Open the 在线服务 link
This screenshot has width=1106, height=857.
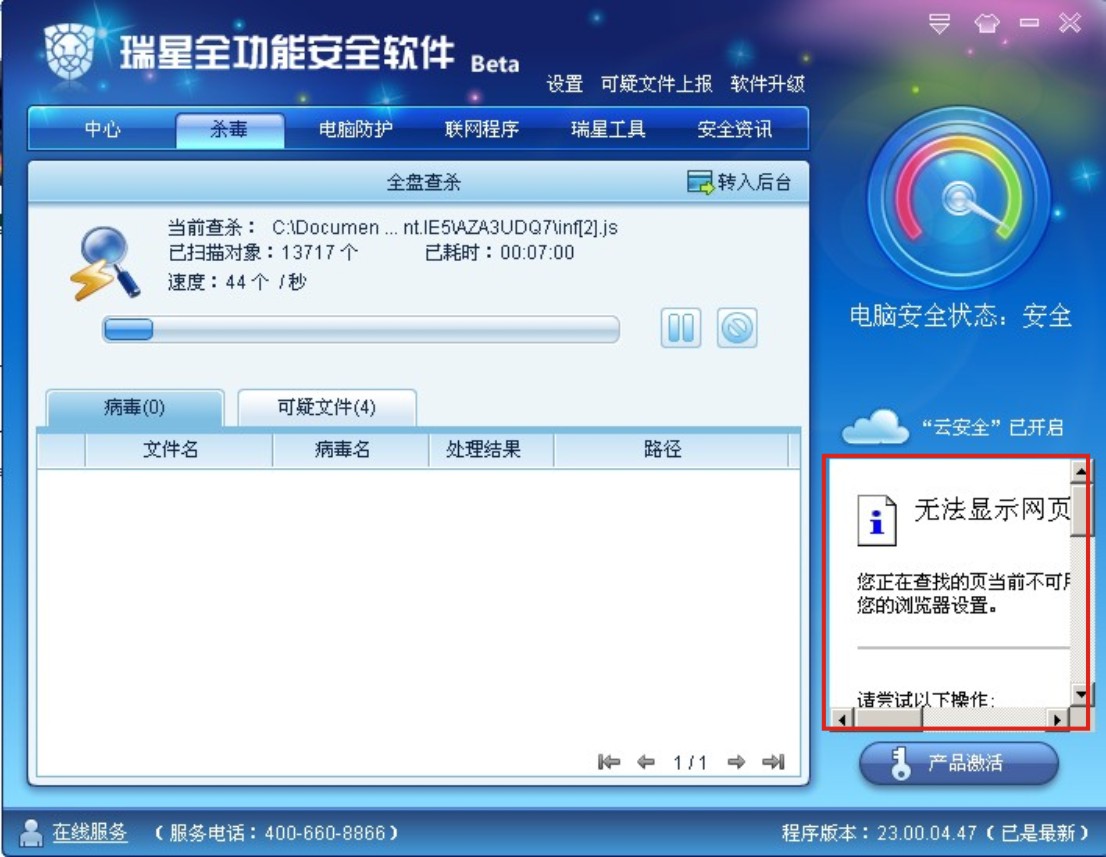tap(90, 833)
